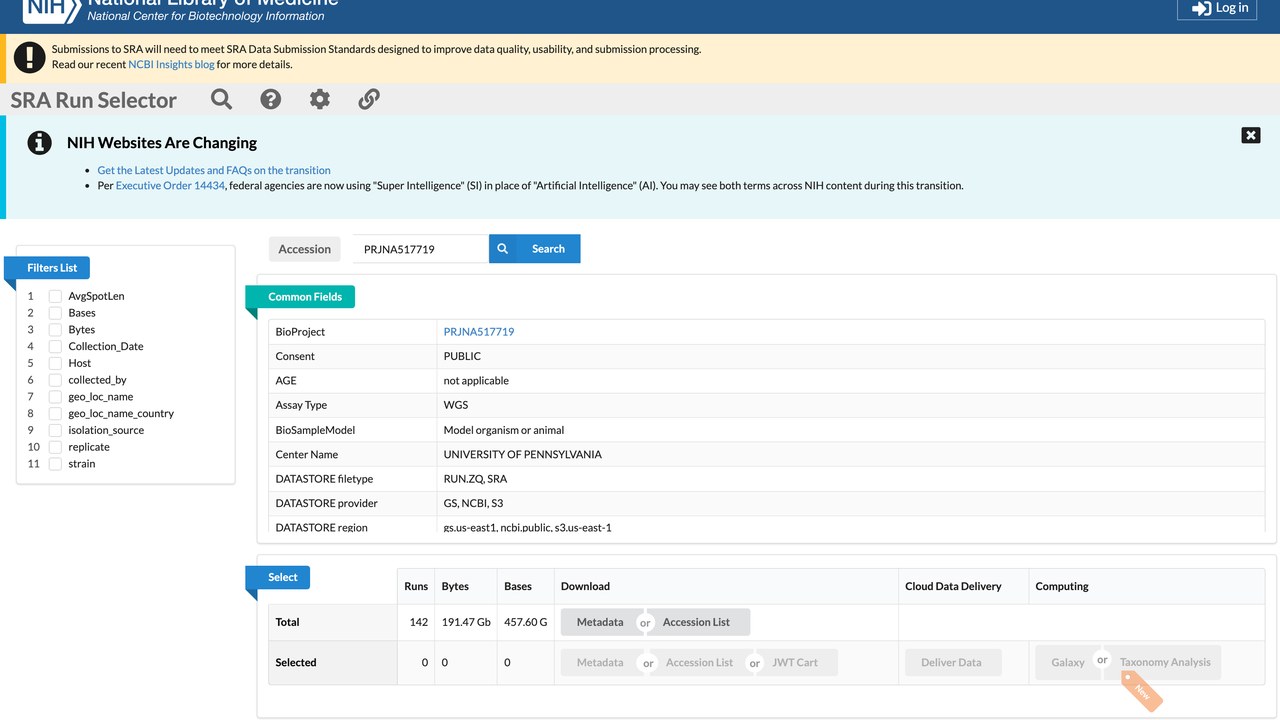Click the blue Search button
Viewport: 1280px width, 720px height.
pos(535,249)
